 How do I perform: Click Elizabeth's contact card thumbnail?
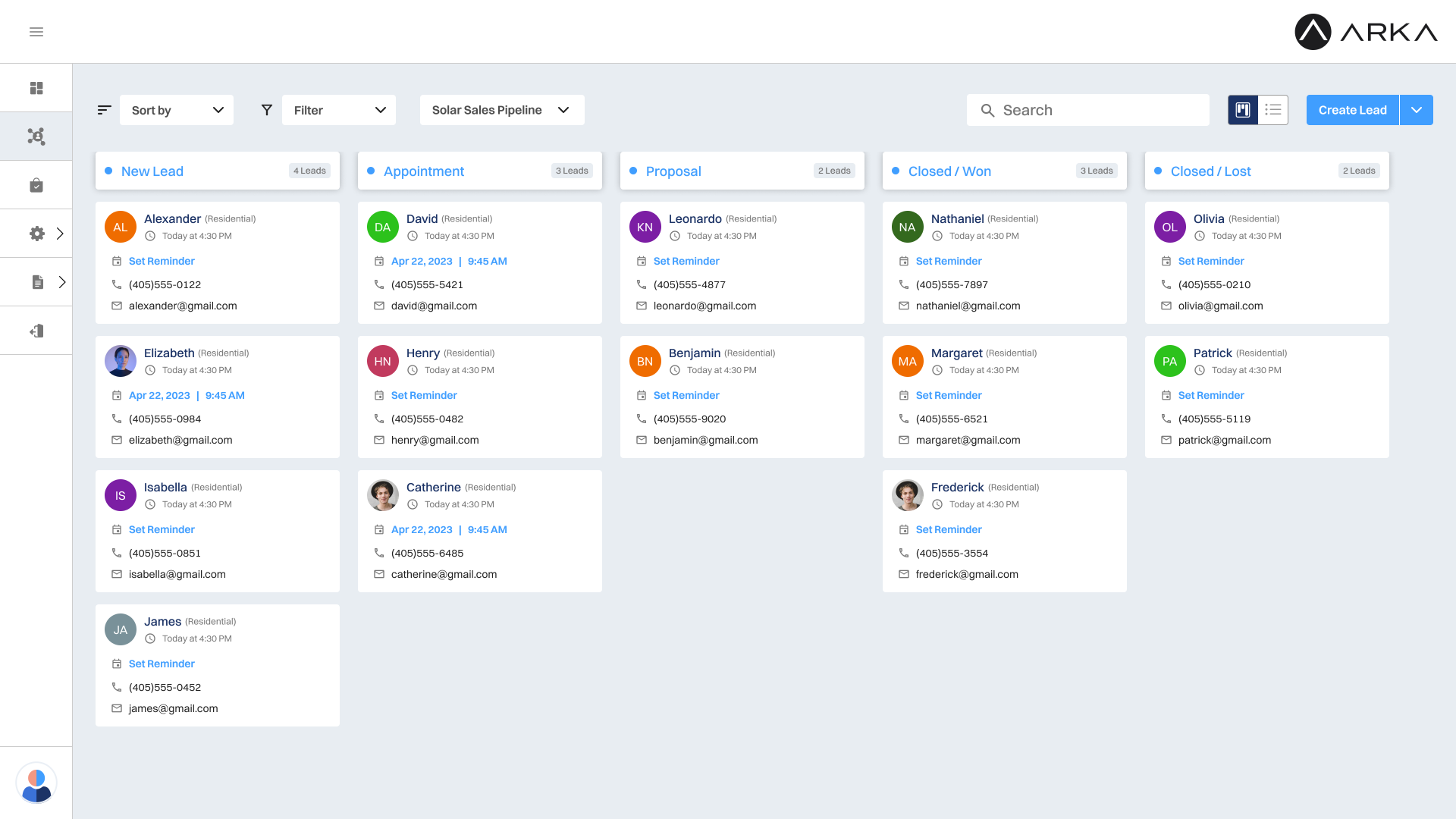tap(121, 361)
